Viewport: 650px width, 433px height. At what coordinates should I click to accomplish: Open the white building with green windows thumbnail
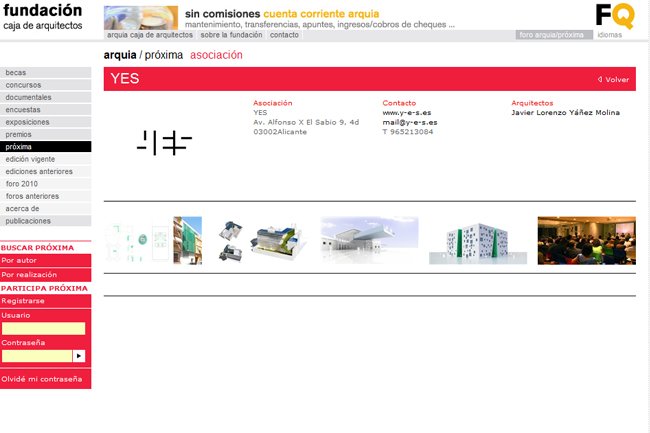468,241
